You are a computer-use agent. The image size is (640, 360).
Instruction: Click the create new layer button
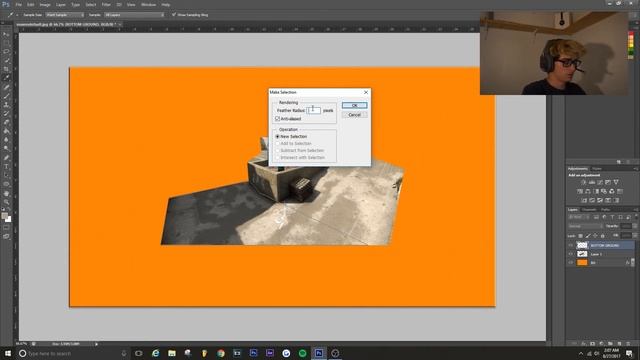[x=619, y=344]
